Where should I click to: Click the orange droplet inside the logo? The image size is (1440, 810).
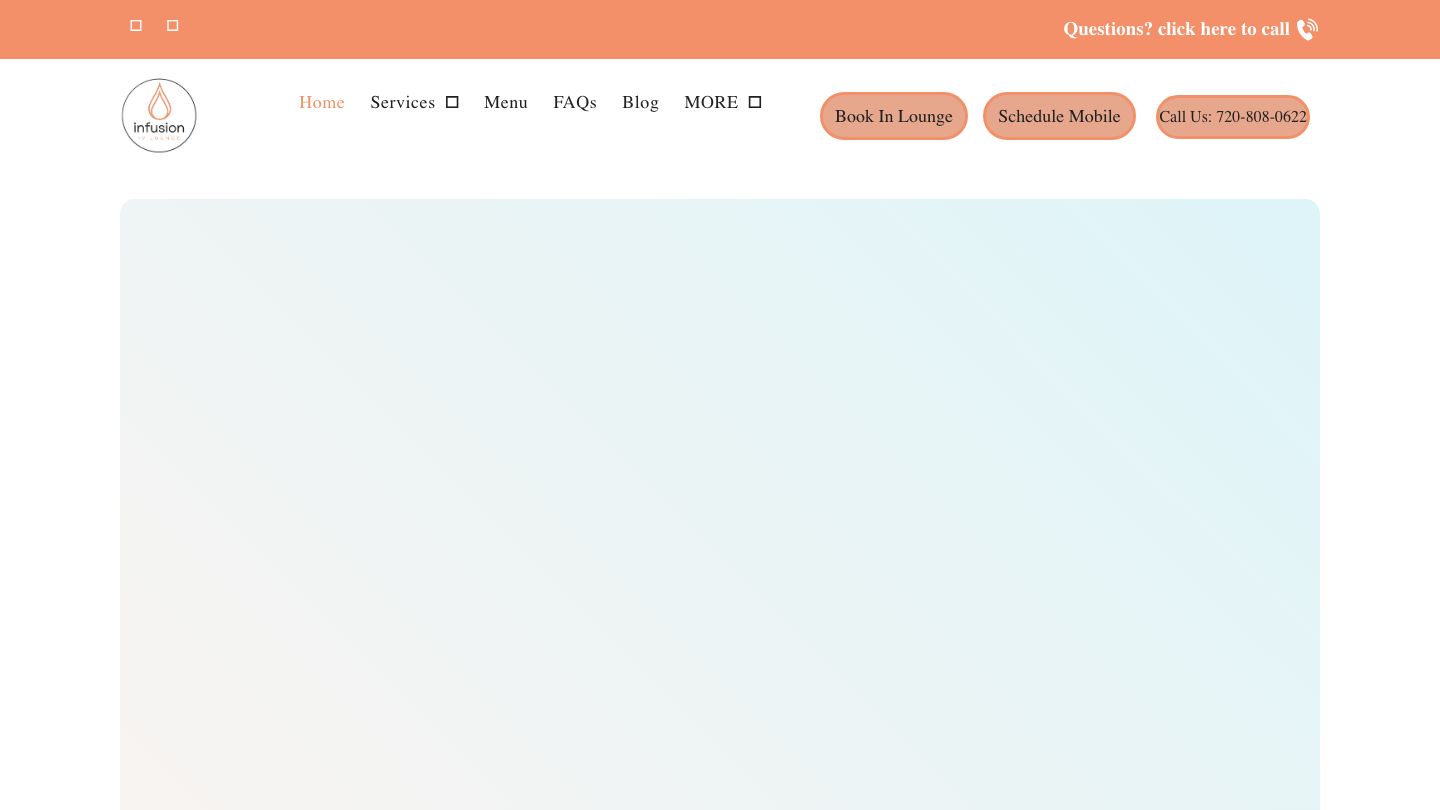point(159,101)
